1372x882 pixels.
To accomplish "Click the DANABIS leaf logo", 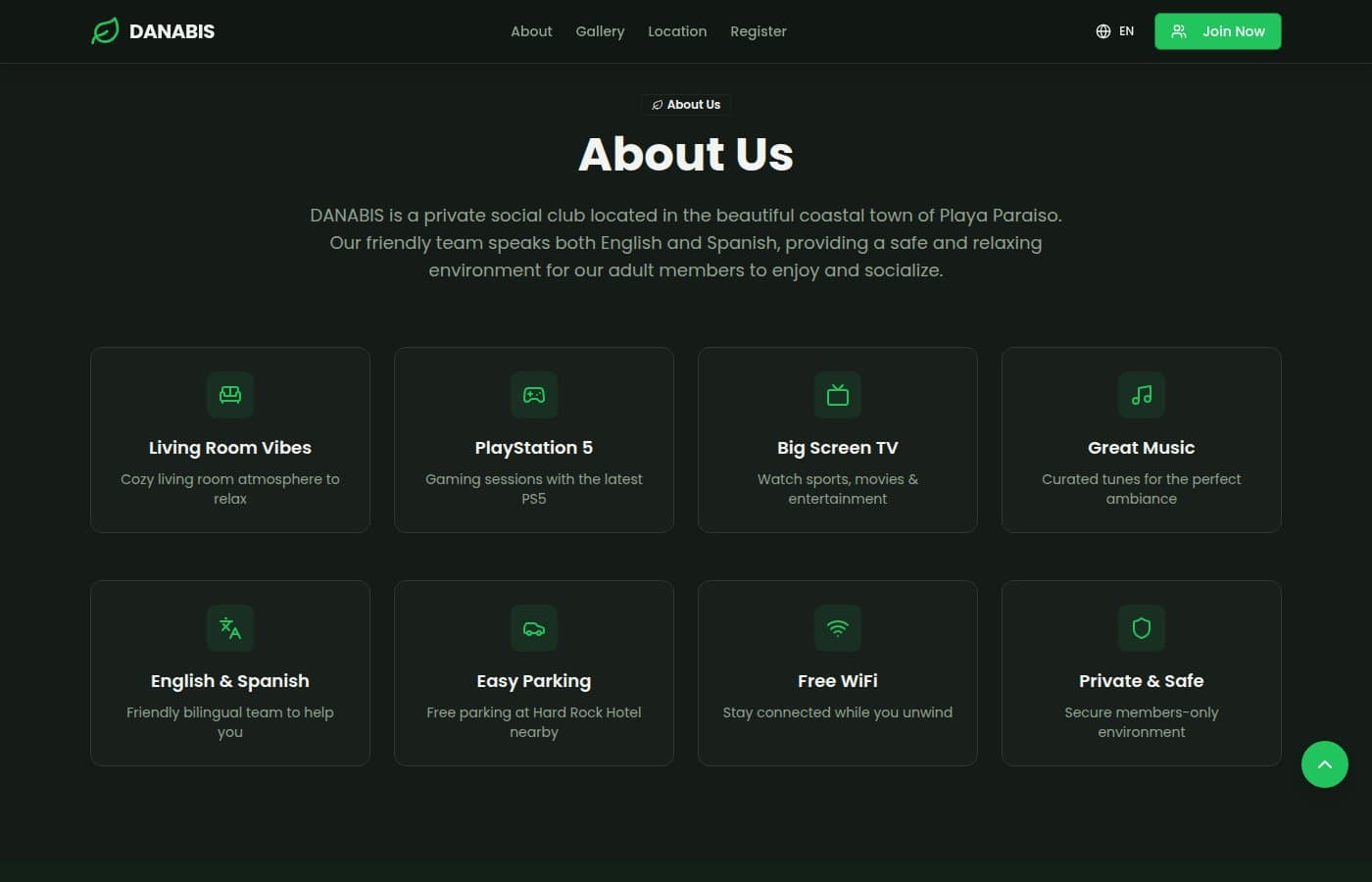I will [105, 30].
